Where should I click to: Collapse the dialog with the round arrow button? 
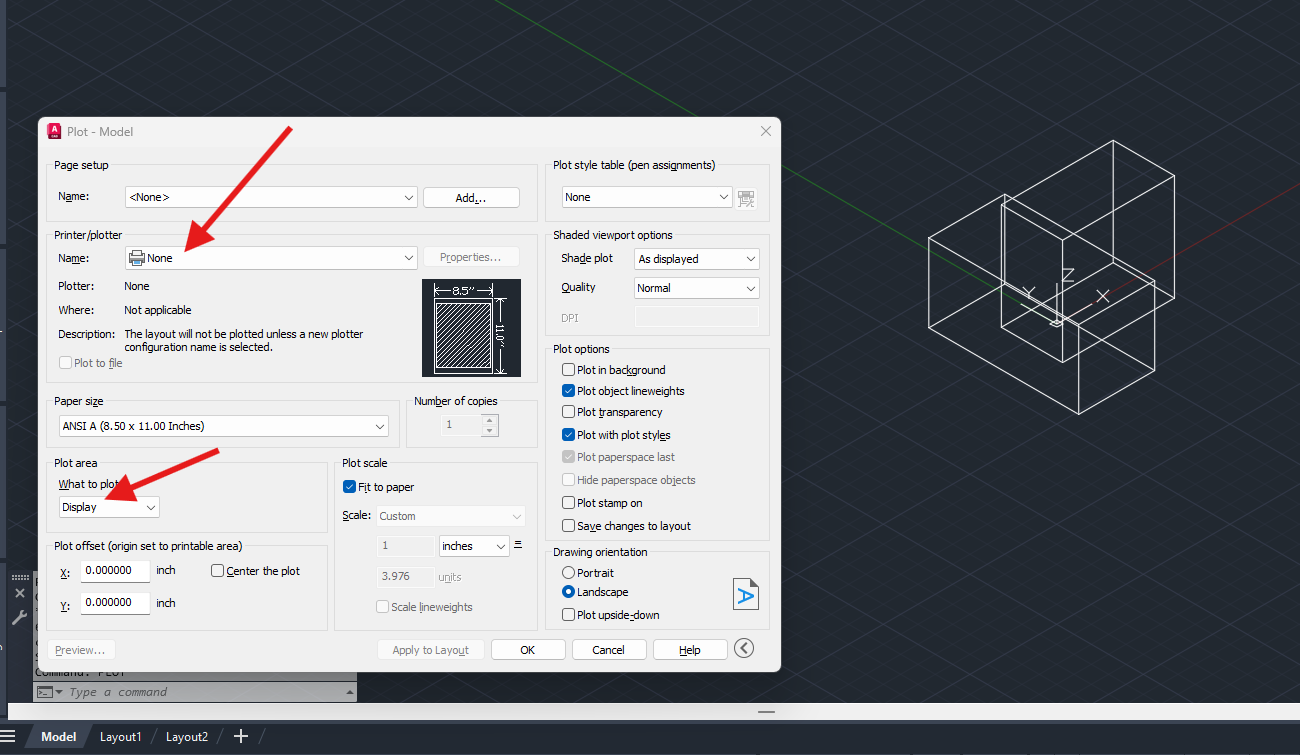point(743,649)
